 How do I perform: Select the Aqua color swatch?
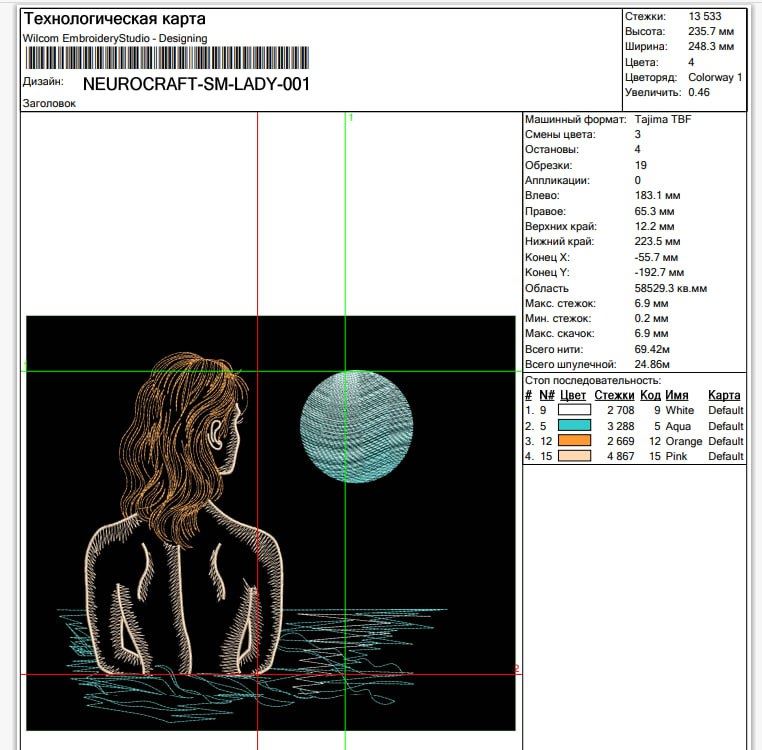tap(575, 425)
